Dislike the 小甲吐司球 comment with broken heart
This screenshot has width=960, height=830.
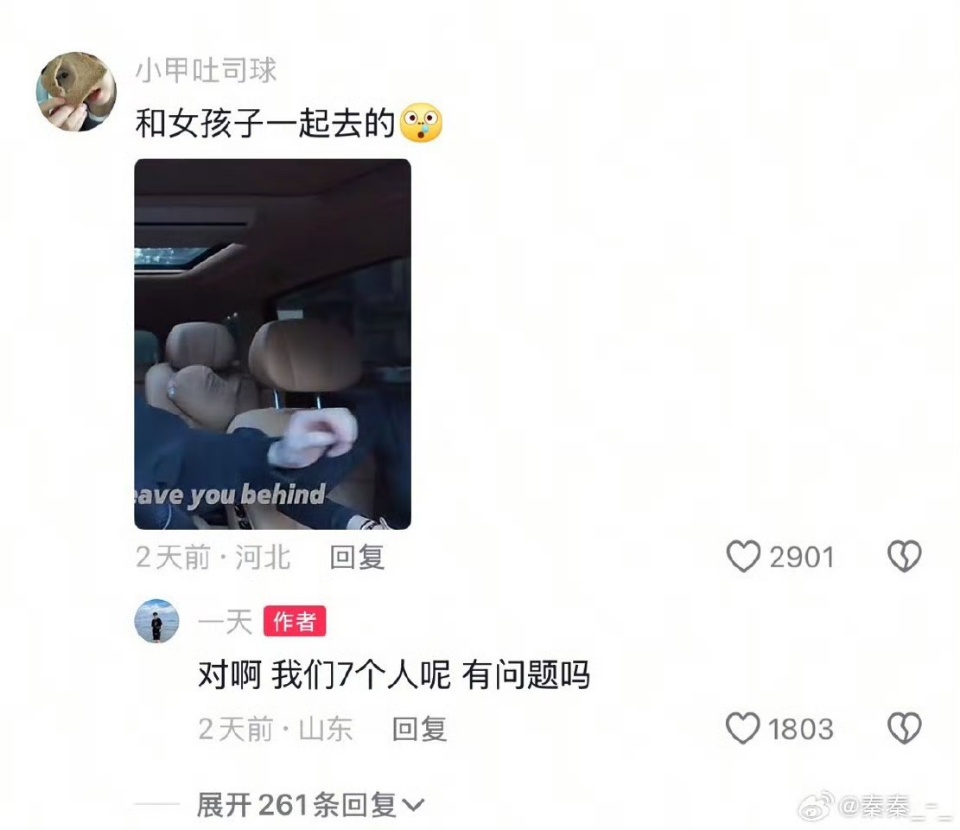[904, 556]
